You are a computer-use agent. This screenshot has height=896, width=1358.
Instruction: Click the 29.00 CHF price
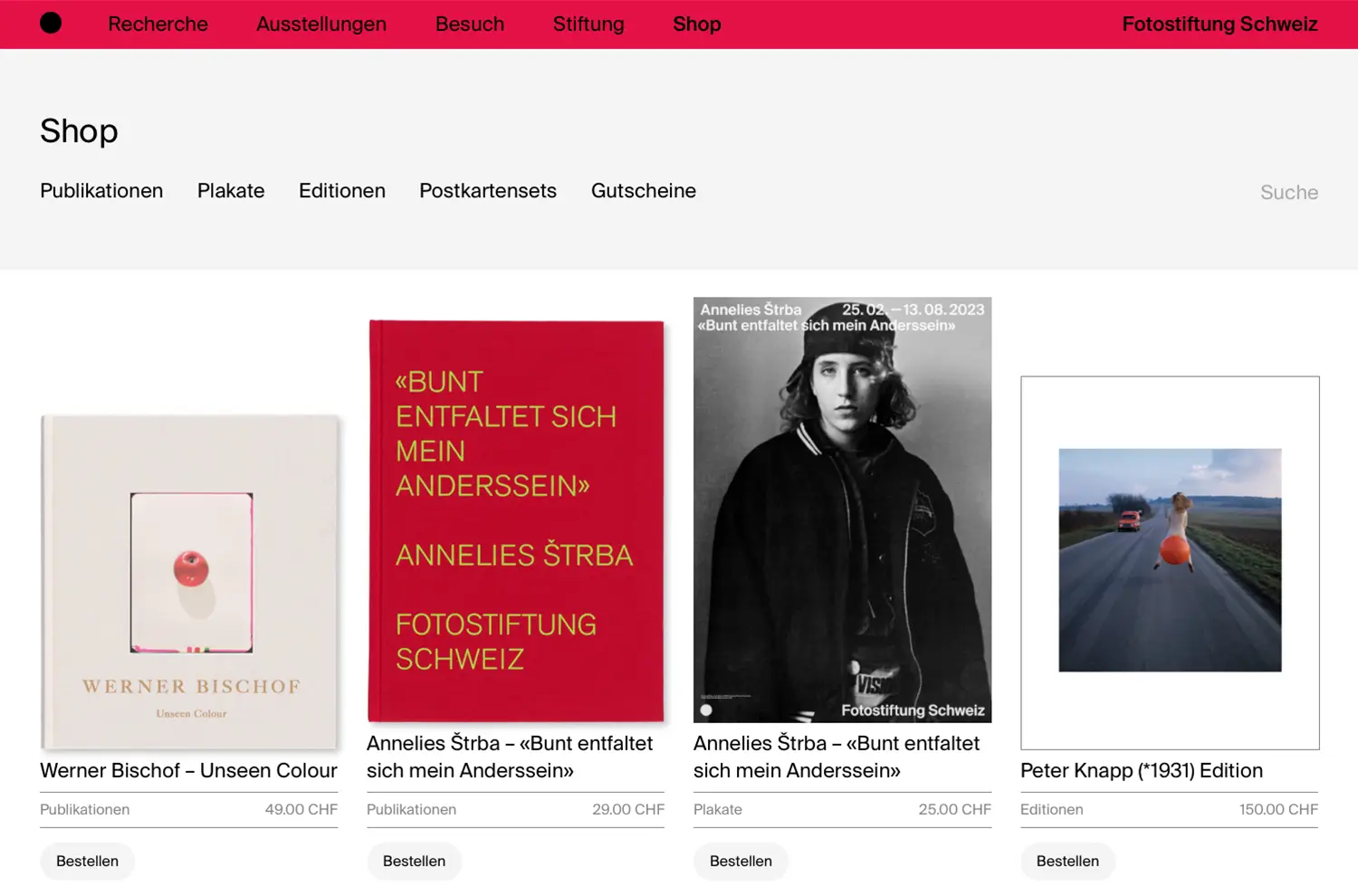[628, 809]
